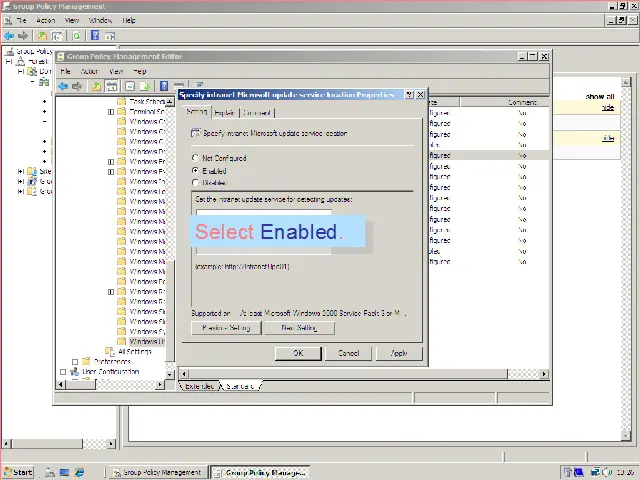Click Apply in Properties dialog
The image size is (640, 480).
click(x=399, y=353)
